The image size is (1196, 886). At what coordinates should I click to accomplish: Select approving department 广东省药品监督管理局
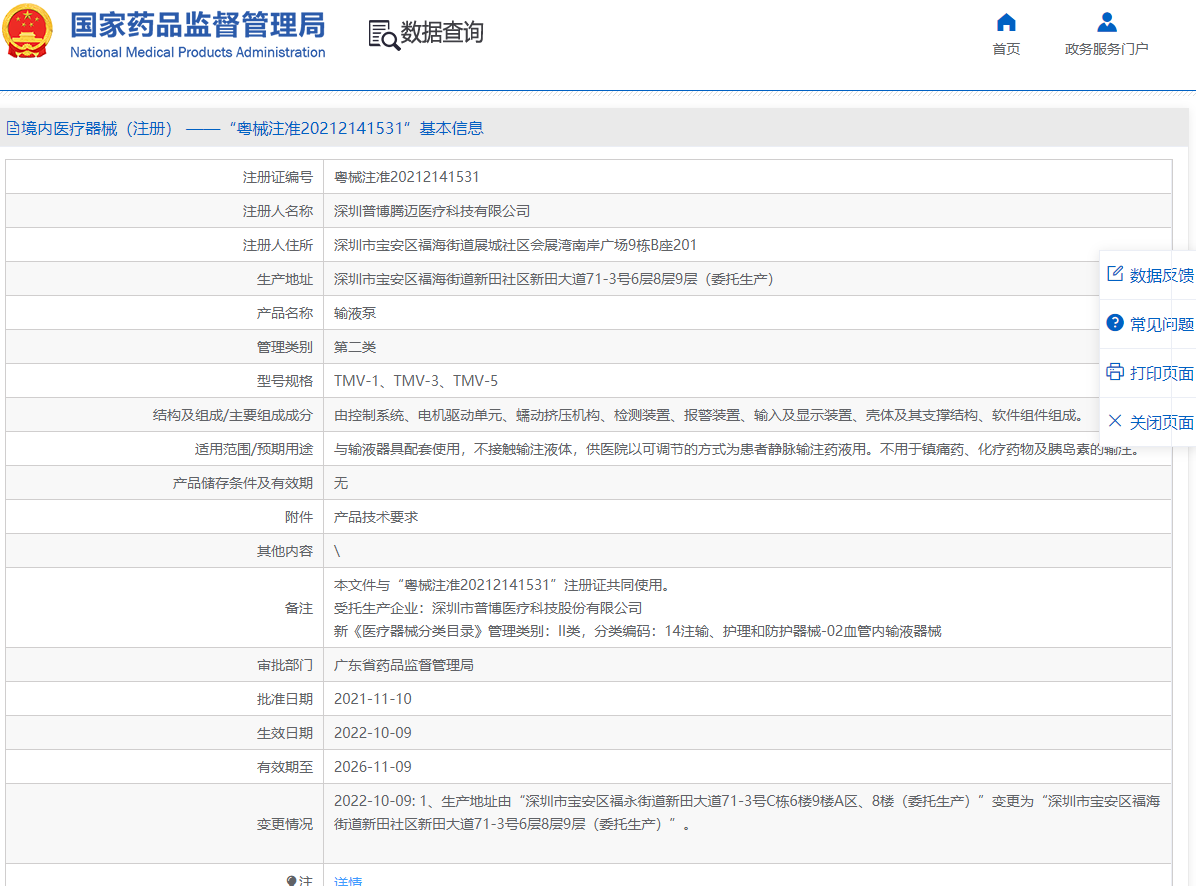click(x=403, y=665)
